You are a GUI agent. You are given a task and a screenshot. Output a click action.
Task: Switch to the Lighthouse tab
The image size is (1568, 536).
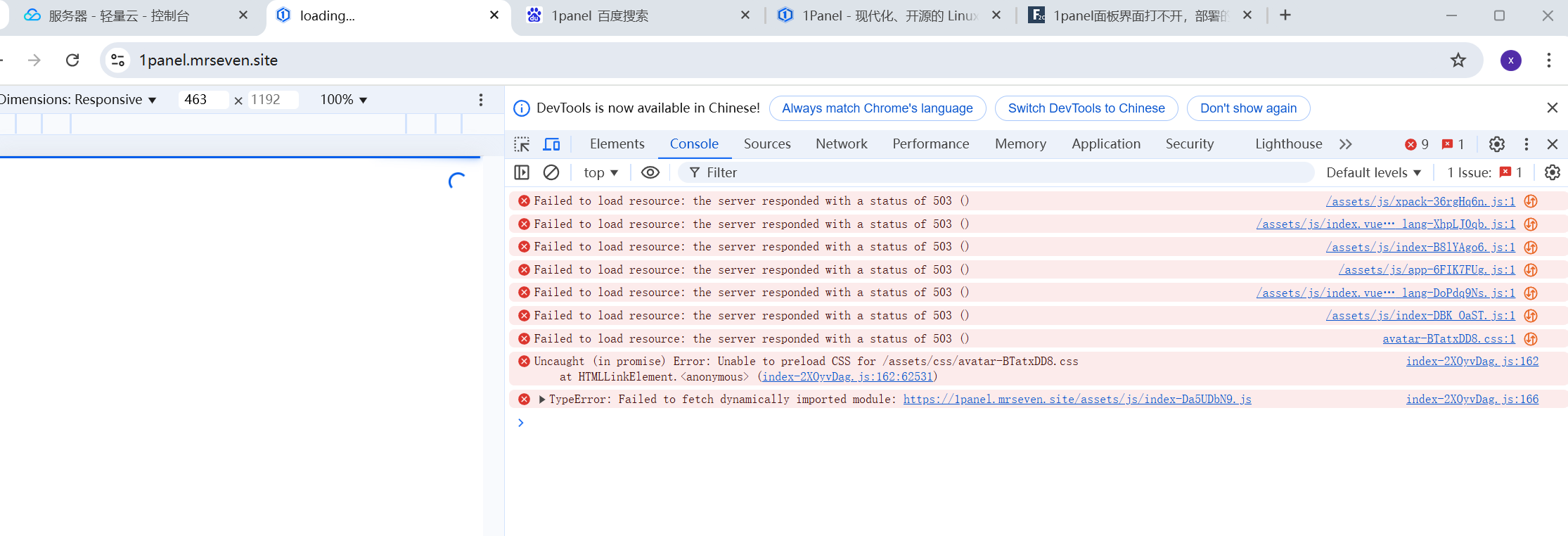point(1288,144)
